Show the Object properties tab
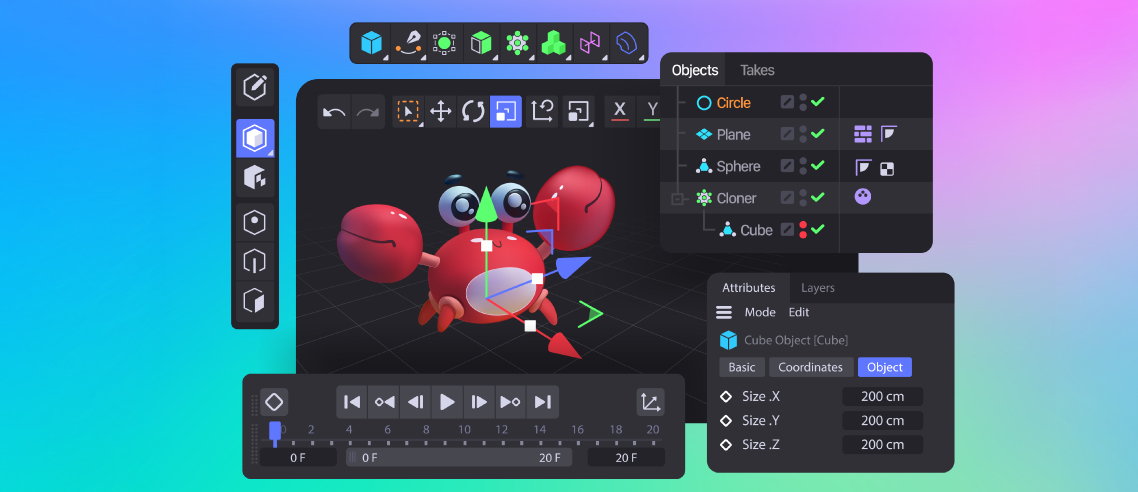 [x=885, y=367]
